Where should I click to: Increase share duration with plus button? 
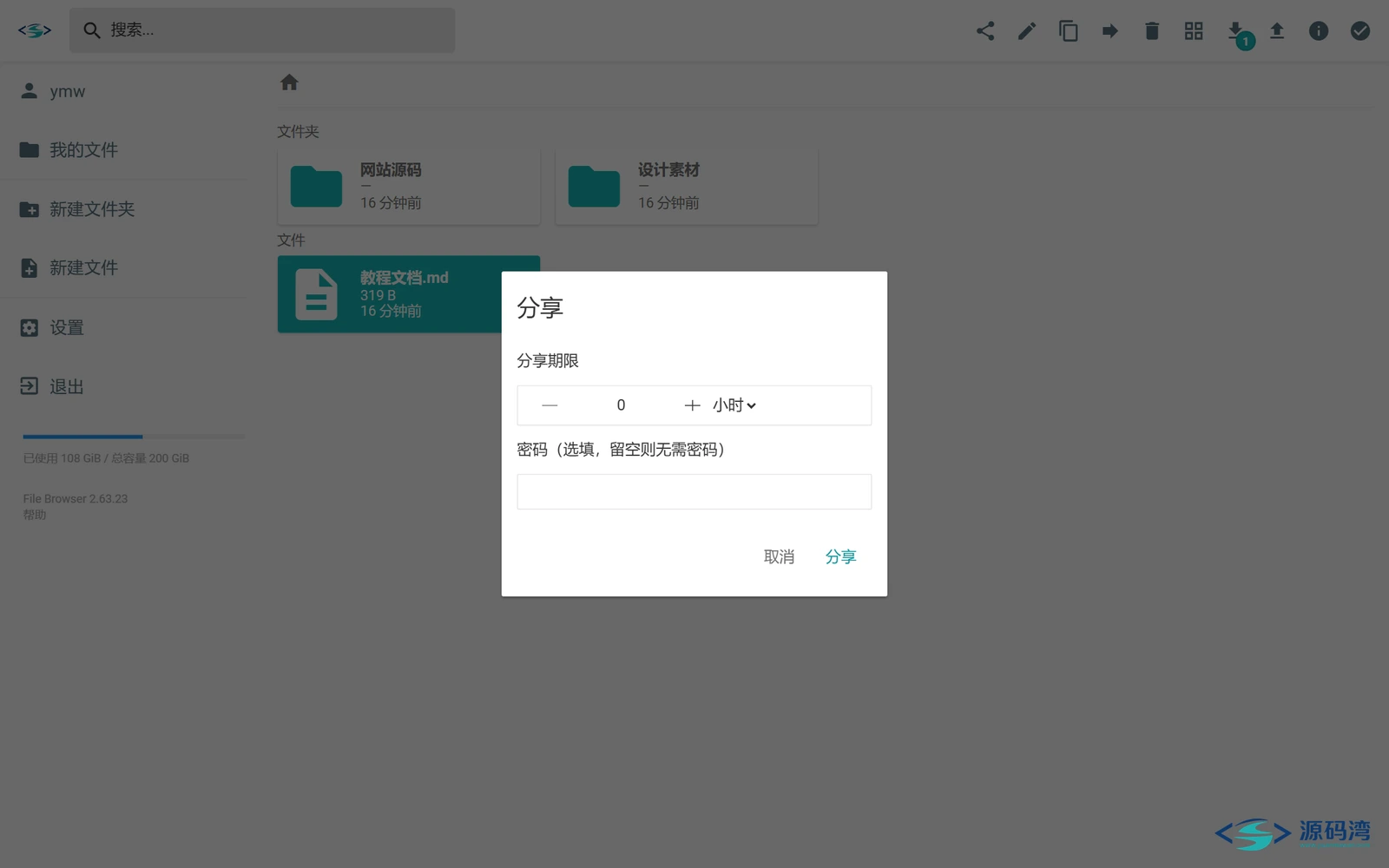pyautogui.click(x=692, y=405)
